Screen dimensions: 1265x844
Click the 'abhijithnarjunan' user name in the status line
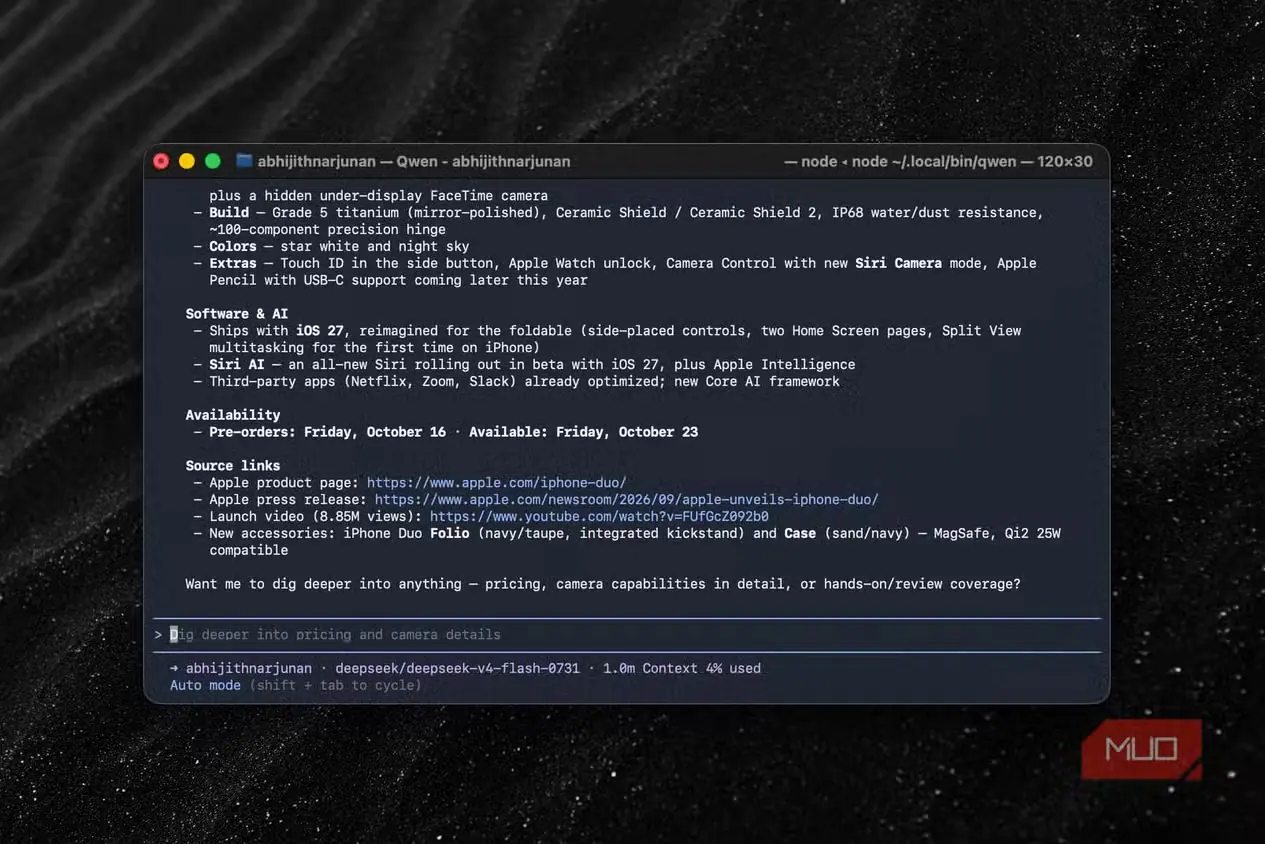coord(249,669)
